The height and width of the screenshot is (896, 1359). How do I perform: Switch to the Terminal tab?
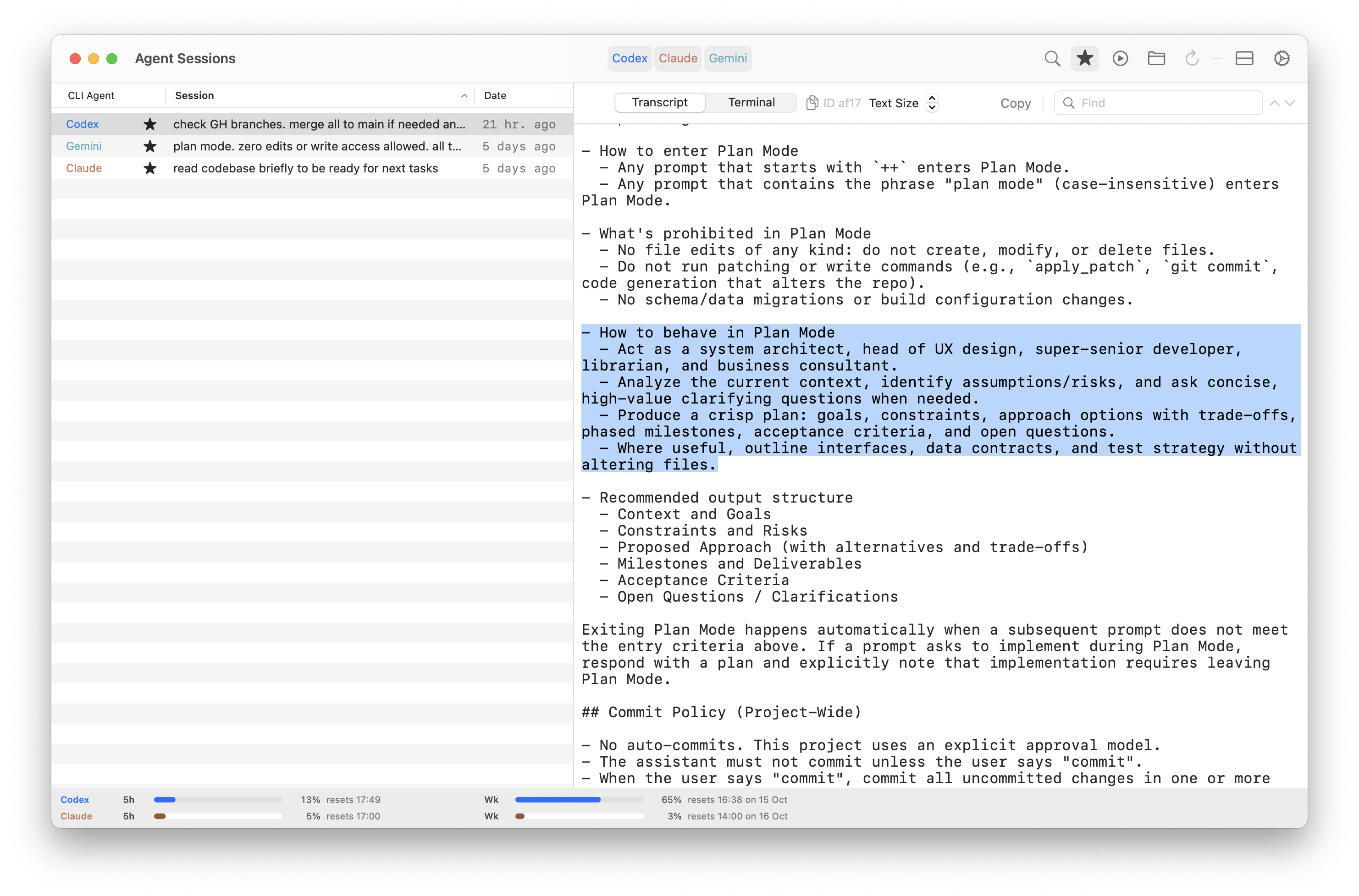(751, 102)
